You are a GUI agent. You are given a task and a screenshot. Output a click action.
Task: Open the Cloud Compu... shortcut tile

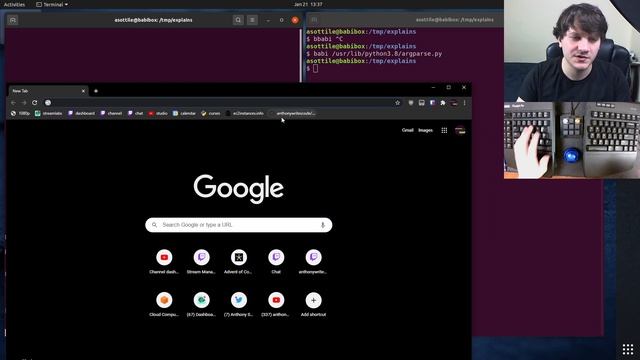tap(164, 304)
